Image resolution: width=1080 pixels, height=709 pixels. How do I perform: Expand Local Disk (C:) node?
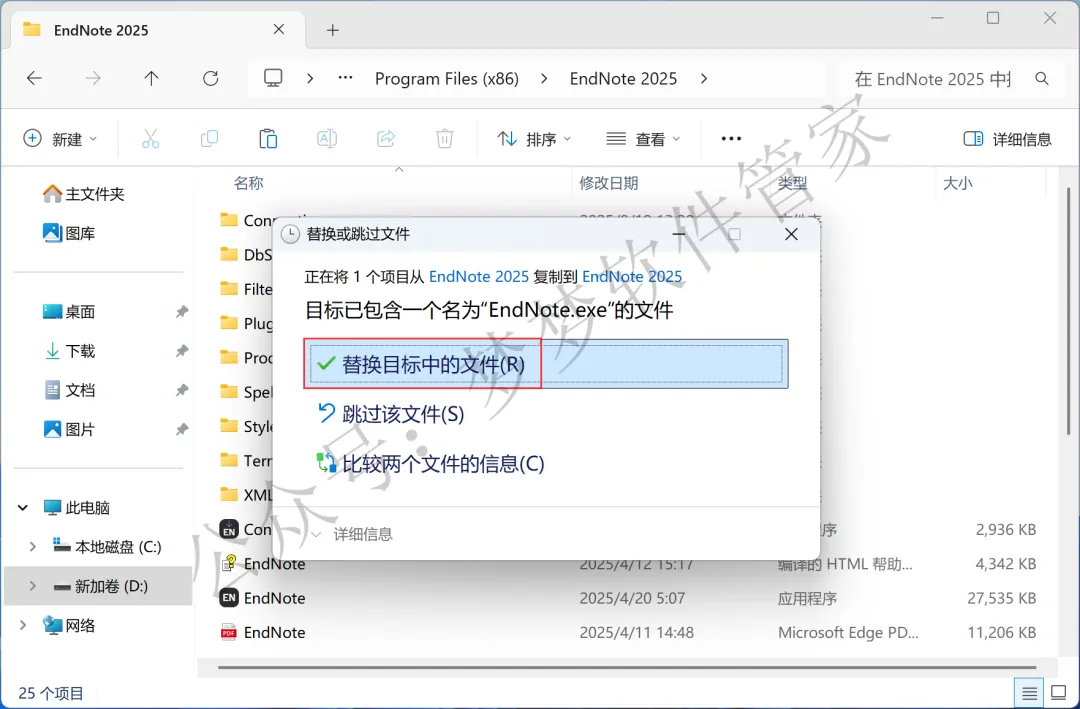[32, 547]
